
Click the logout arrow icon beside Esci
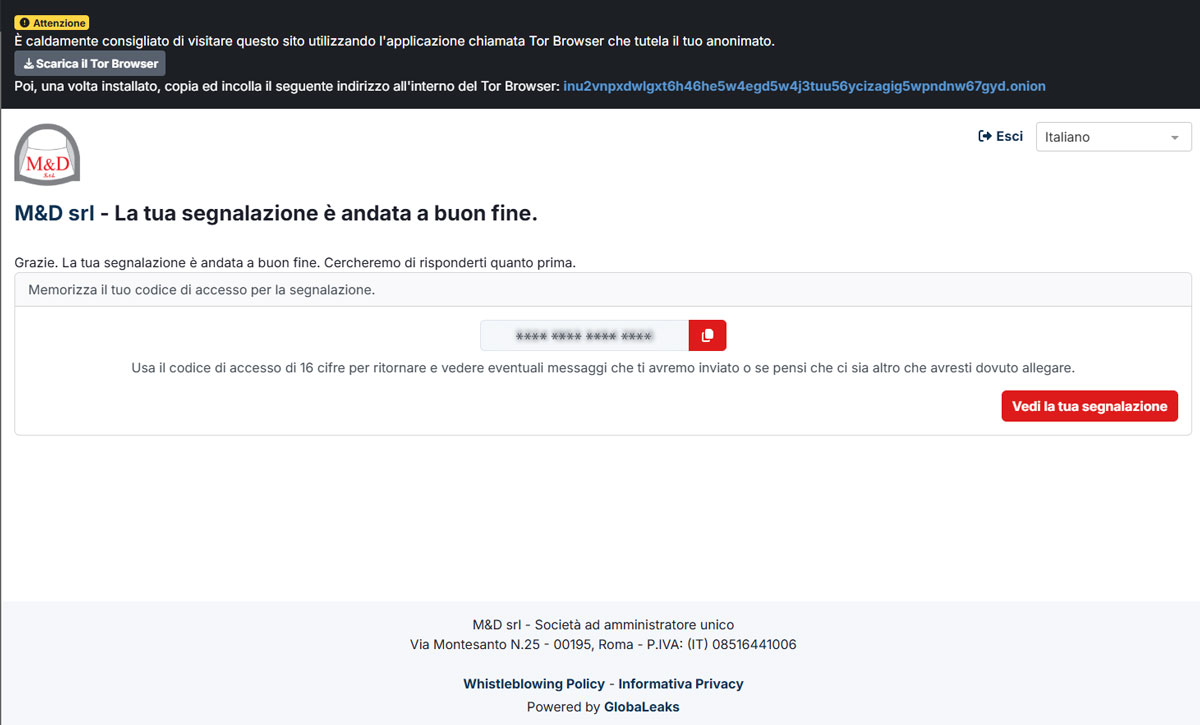pos(984,136)
